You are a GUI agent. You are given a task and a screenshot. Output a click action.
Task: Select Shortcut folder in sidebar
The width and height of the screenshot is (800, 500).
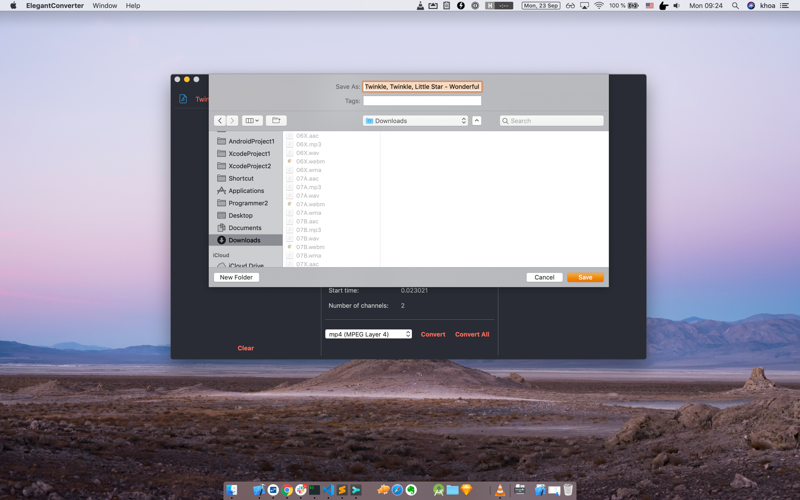[x=245, y=179]
